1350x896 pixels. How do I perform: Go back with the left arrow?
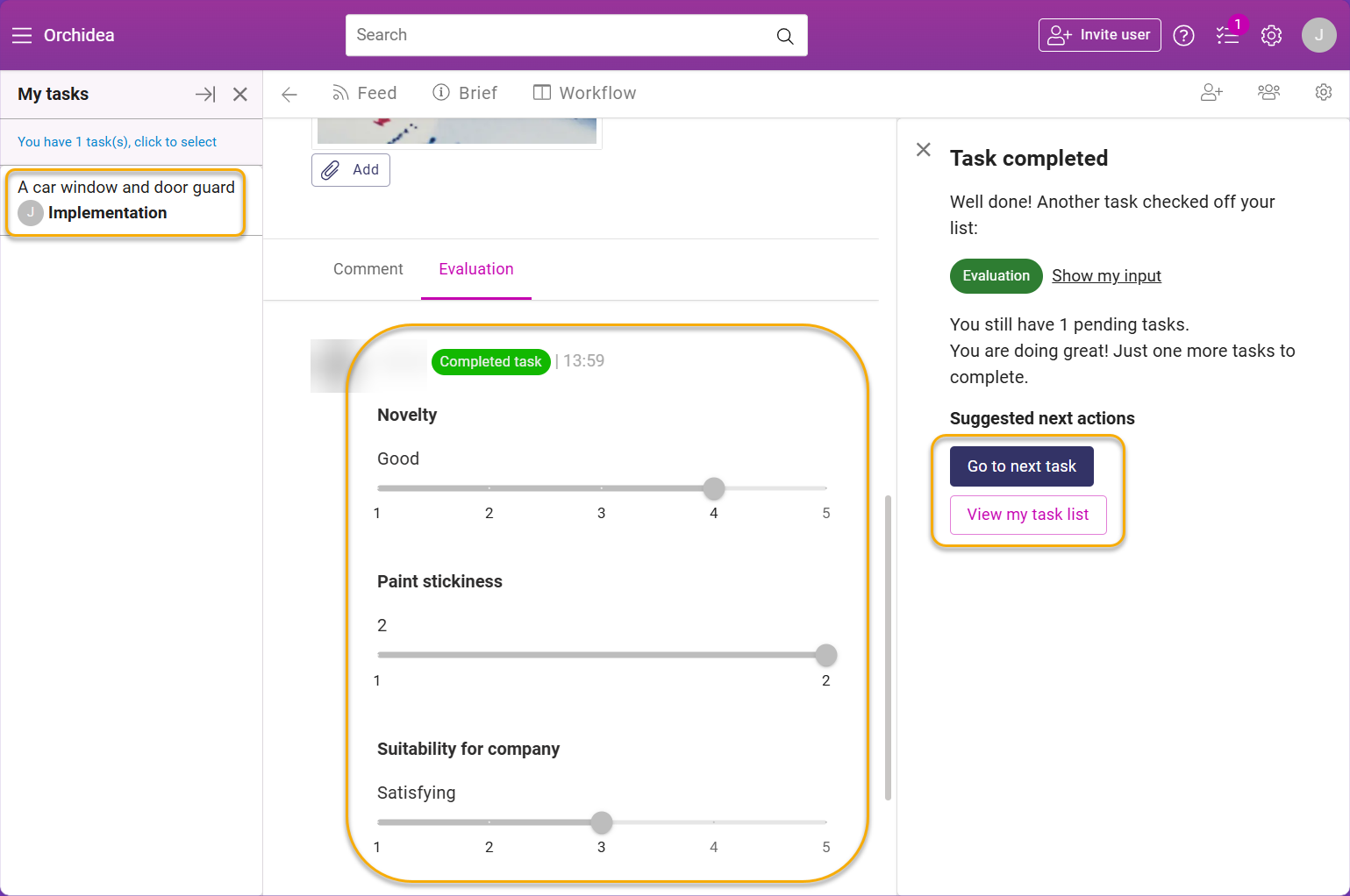(289, 94)
